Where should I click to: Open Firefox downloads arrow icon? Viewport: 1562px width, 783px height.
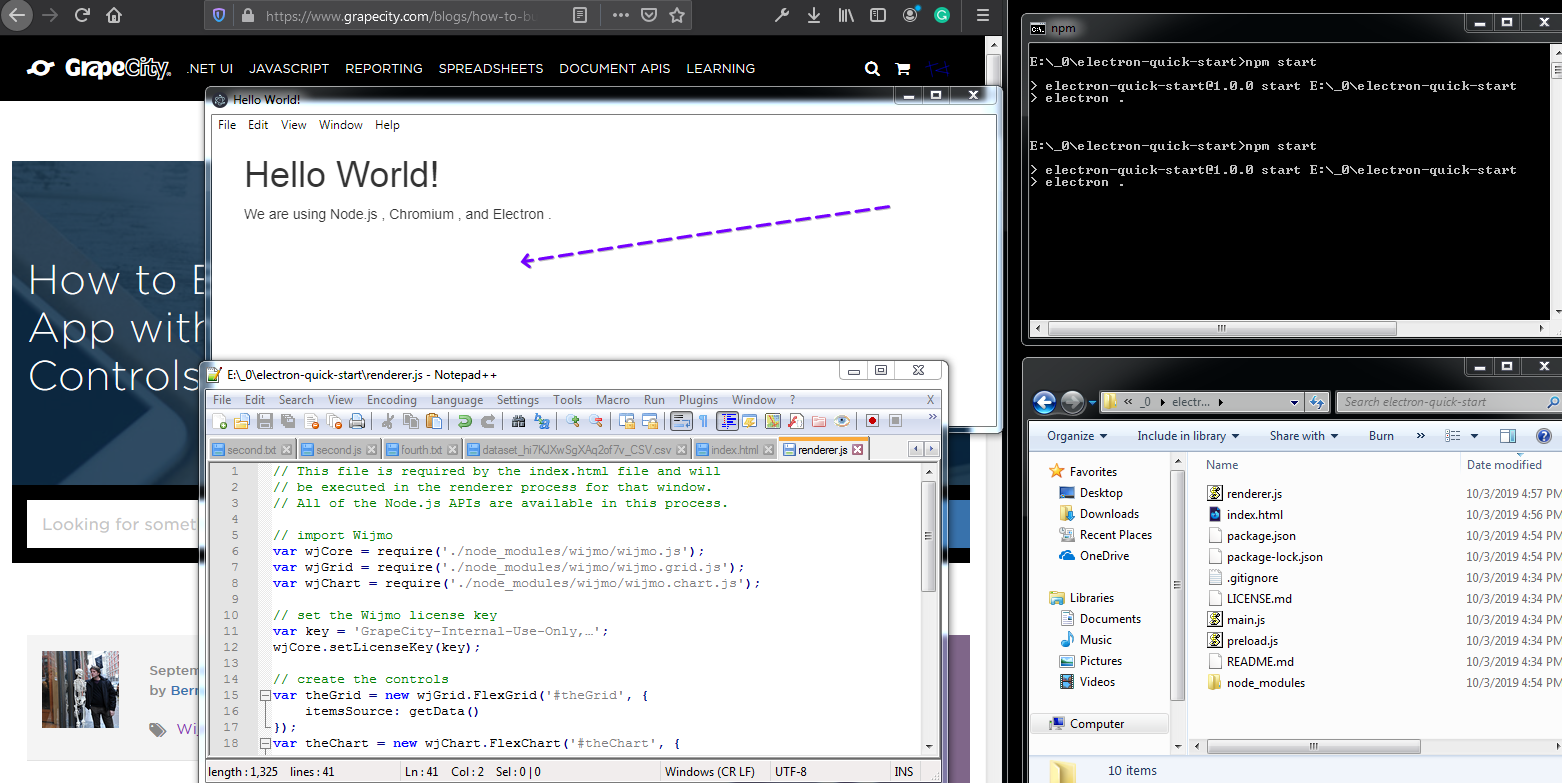(x=814, y=15)
